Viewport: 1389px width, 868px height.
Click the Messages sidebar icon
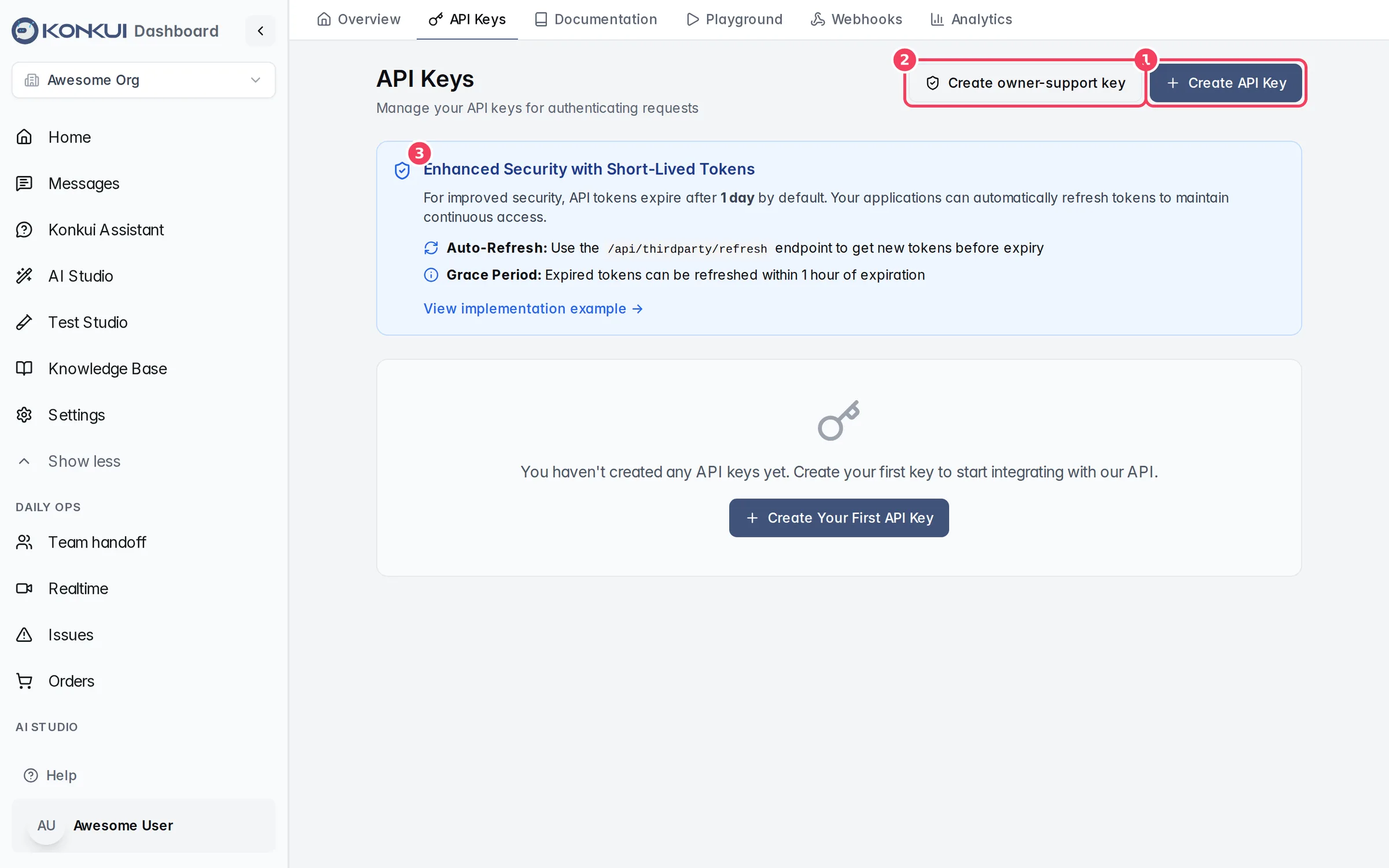point(24,183)
